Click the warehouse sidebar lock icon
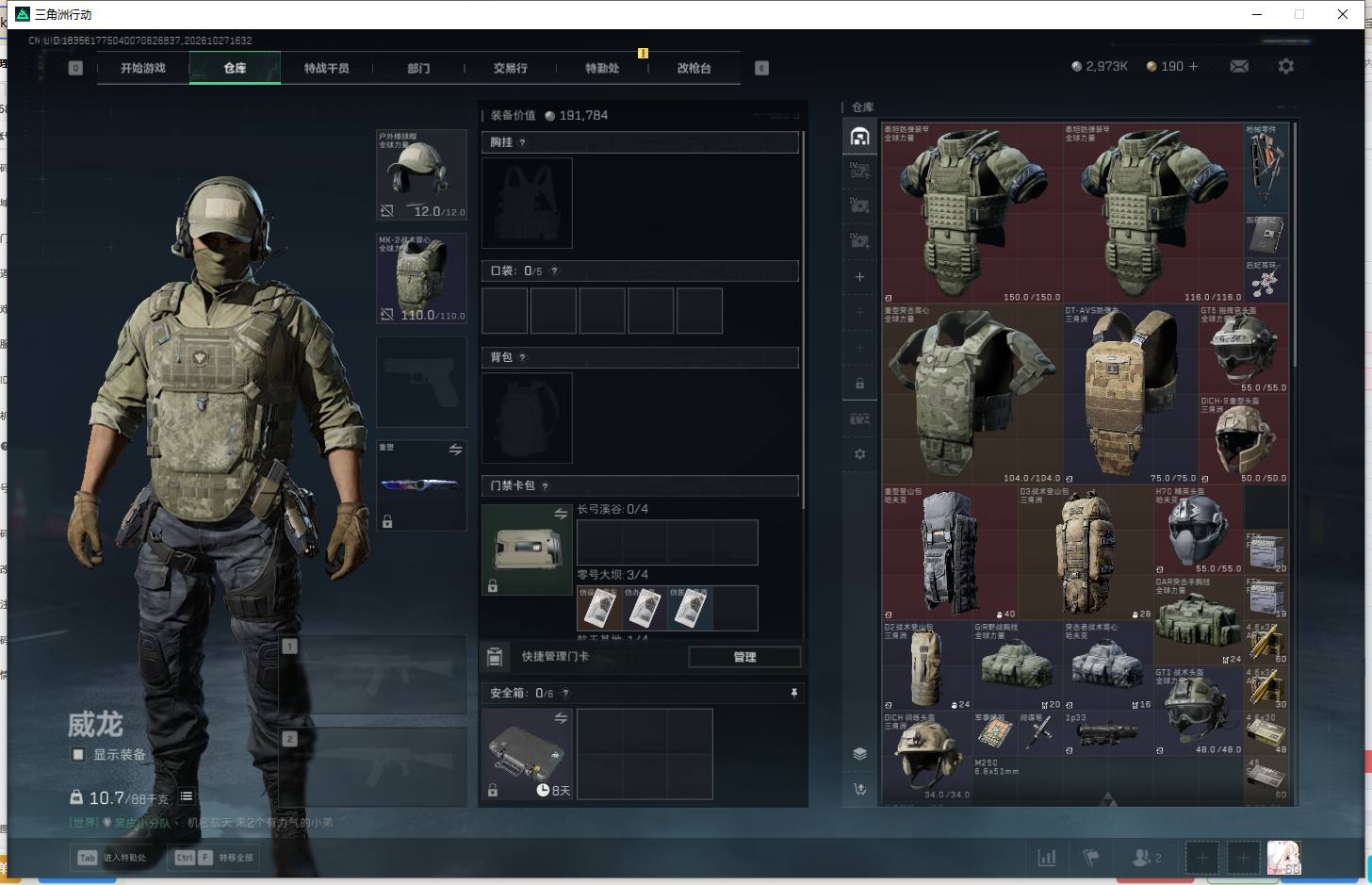The height and width of the screenshot is (885, 1372). [x=859, y=384]
